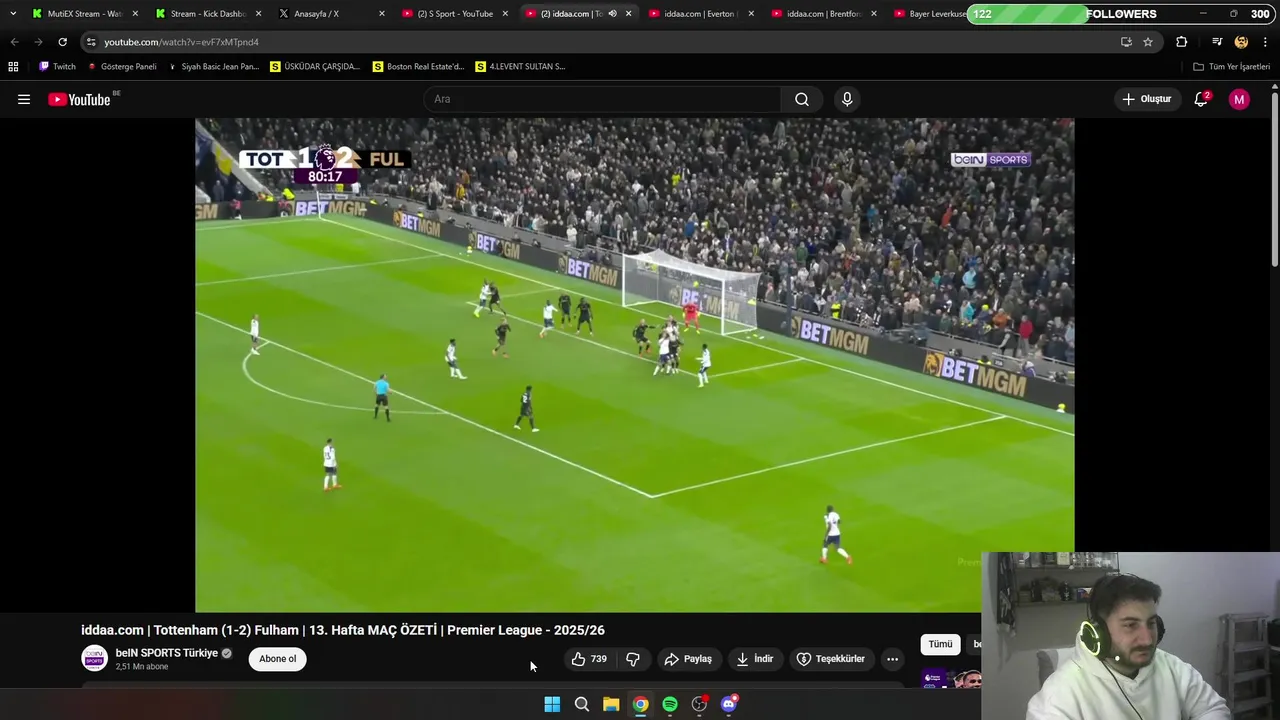
Task: Go forward in browser history
Action: [38, 42]
